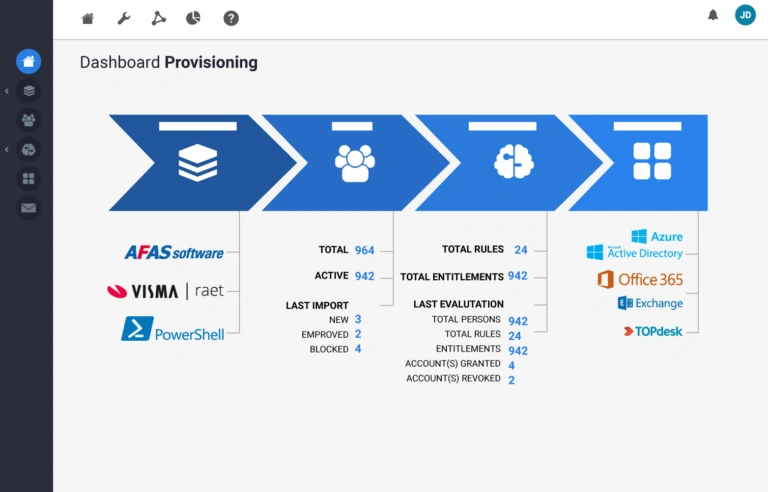Check notifications bell icon
768x492 pixels.
click(x=713, y=15)
